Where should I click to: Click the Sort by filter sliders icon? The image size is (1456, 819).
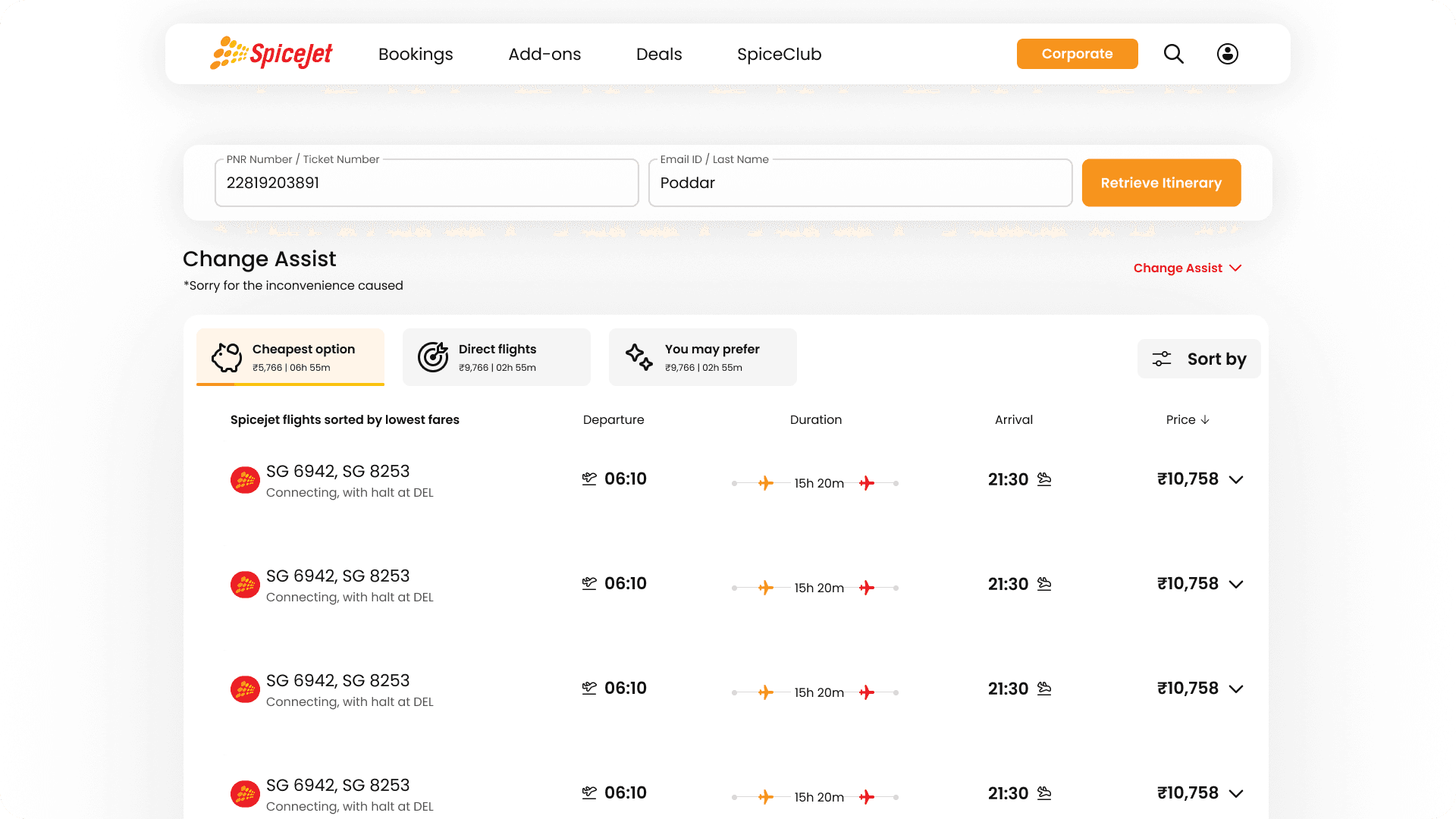[x=1161, y=359]
